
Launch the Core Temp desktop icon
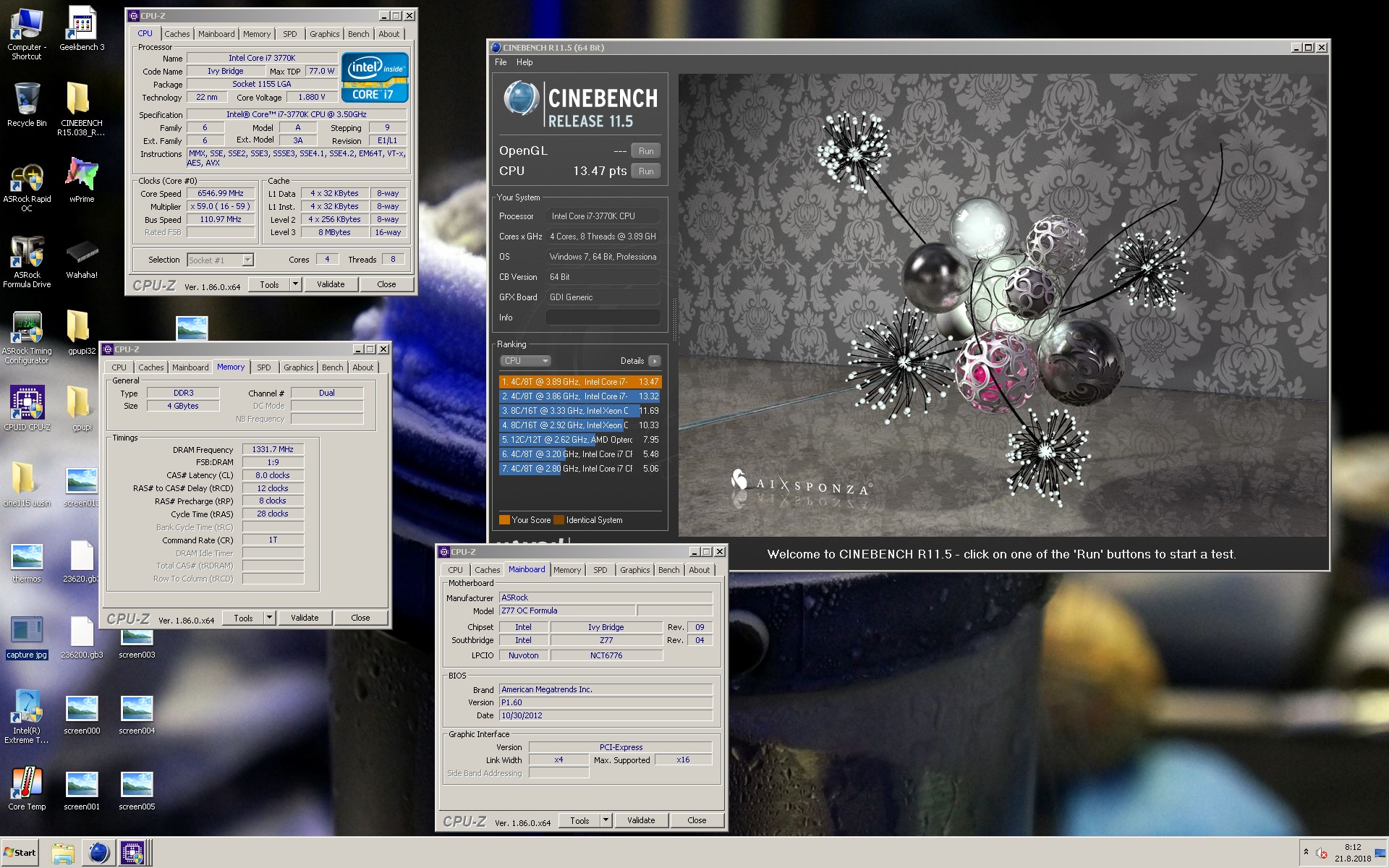(x=27, y=789)
